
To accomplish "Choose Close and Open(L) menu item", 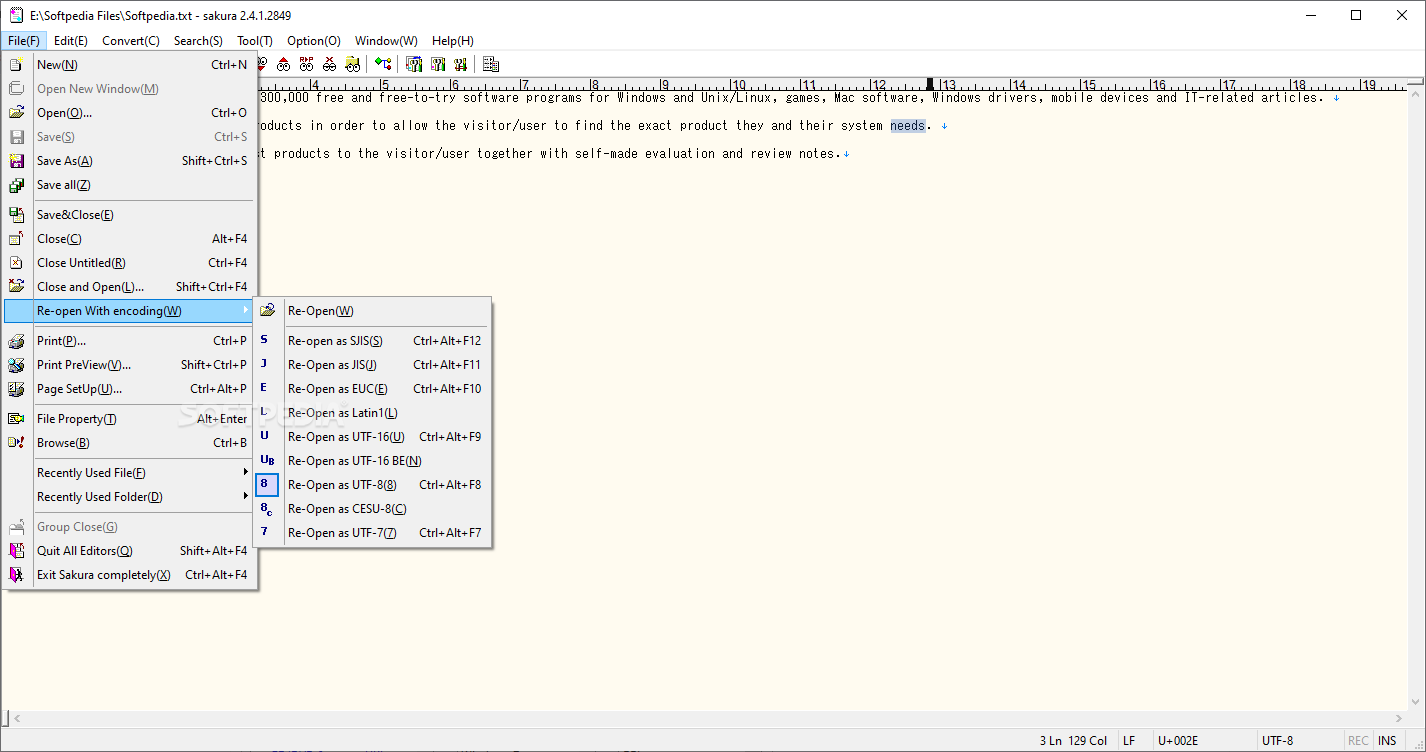I will 129,287.
